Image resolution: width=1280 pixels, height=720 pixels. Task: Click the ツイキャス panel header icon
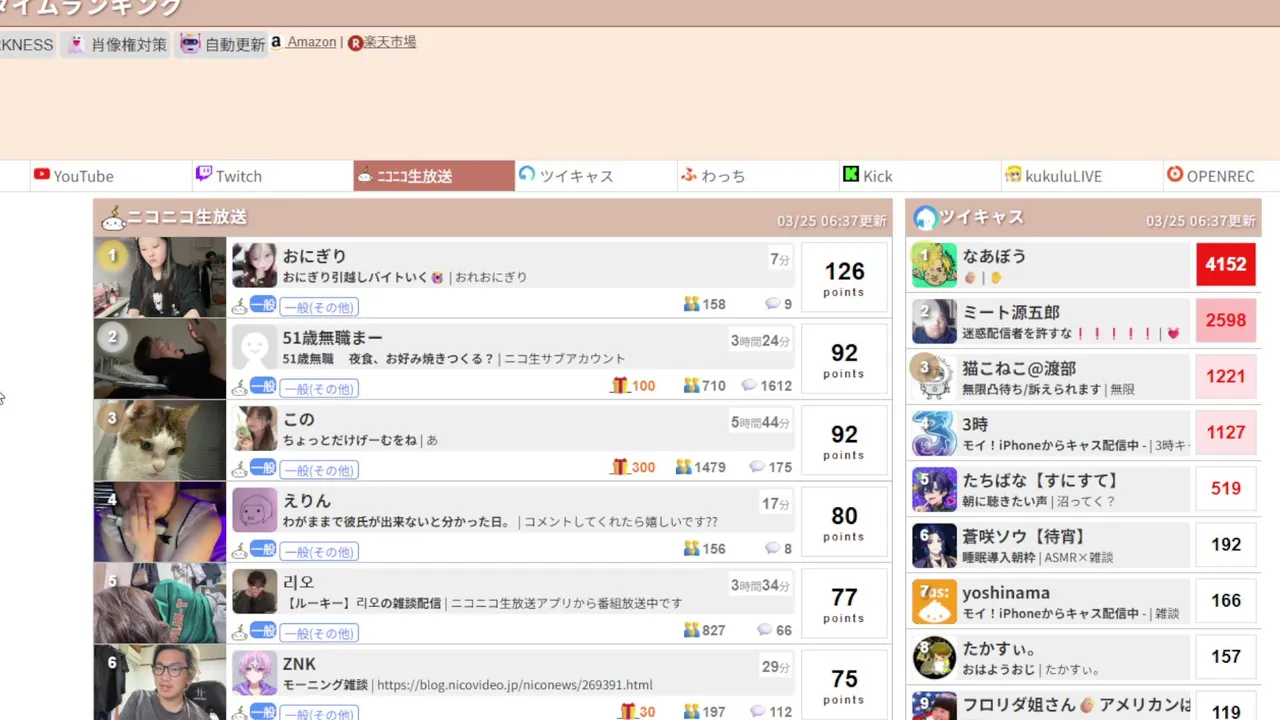point(925,217)
